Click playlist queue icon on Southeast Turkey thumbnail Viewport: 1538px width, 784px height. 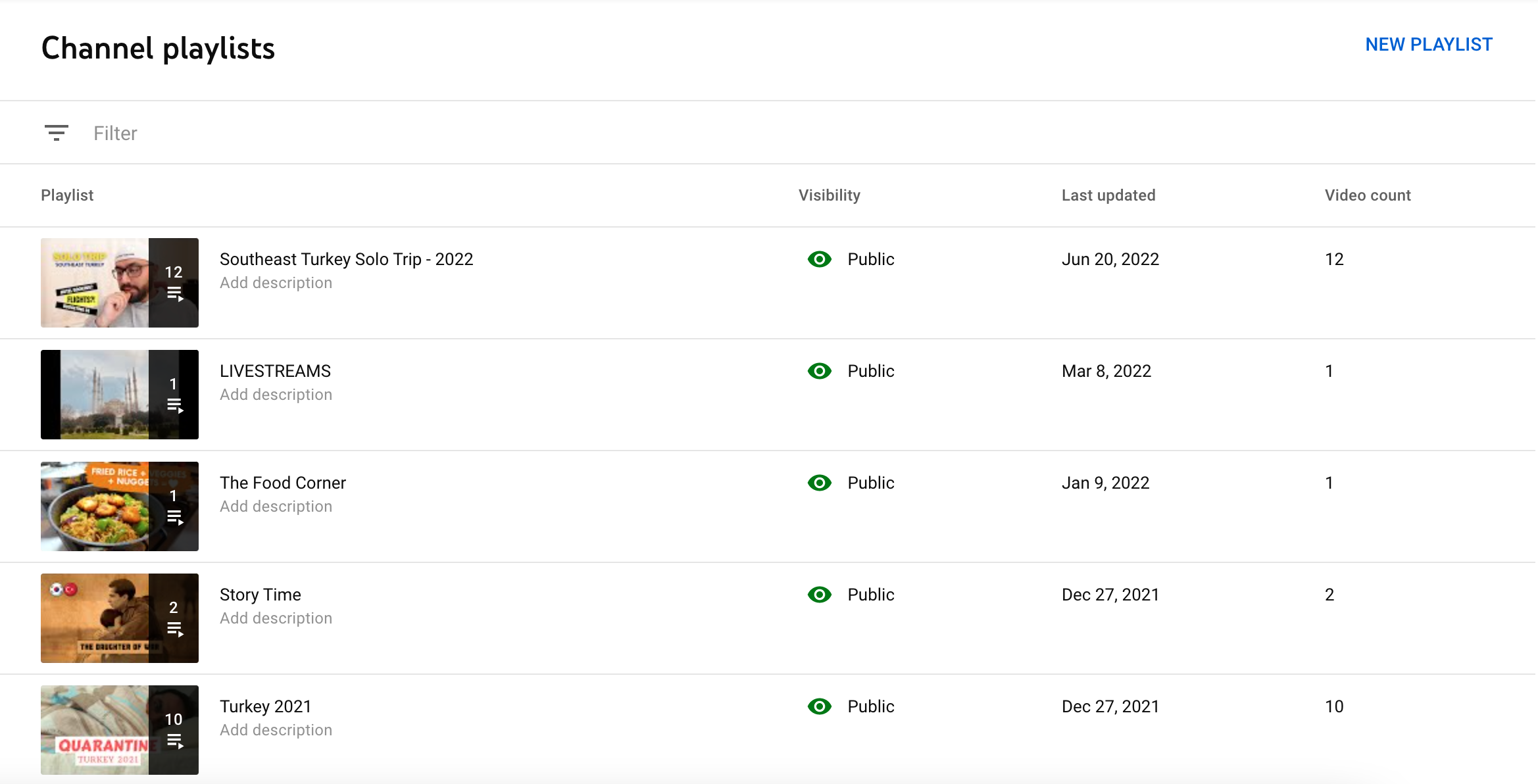click(x=174, y=293)
